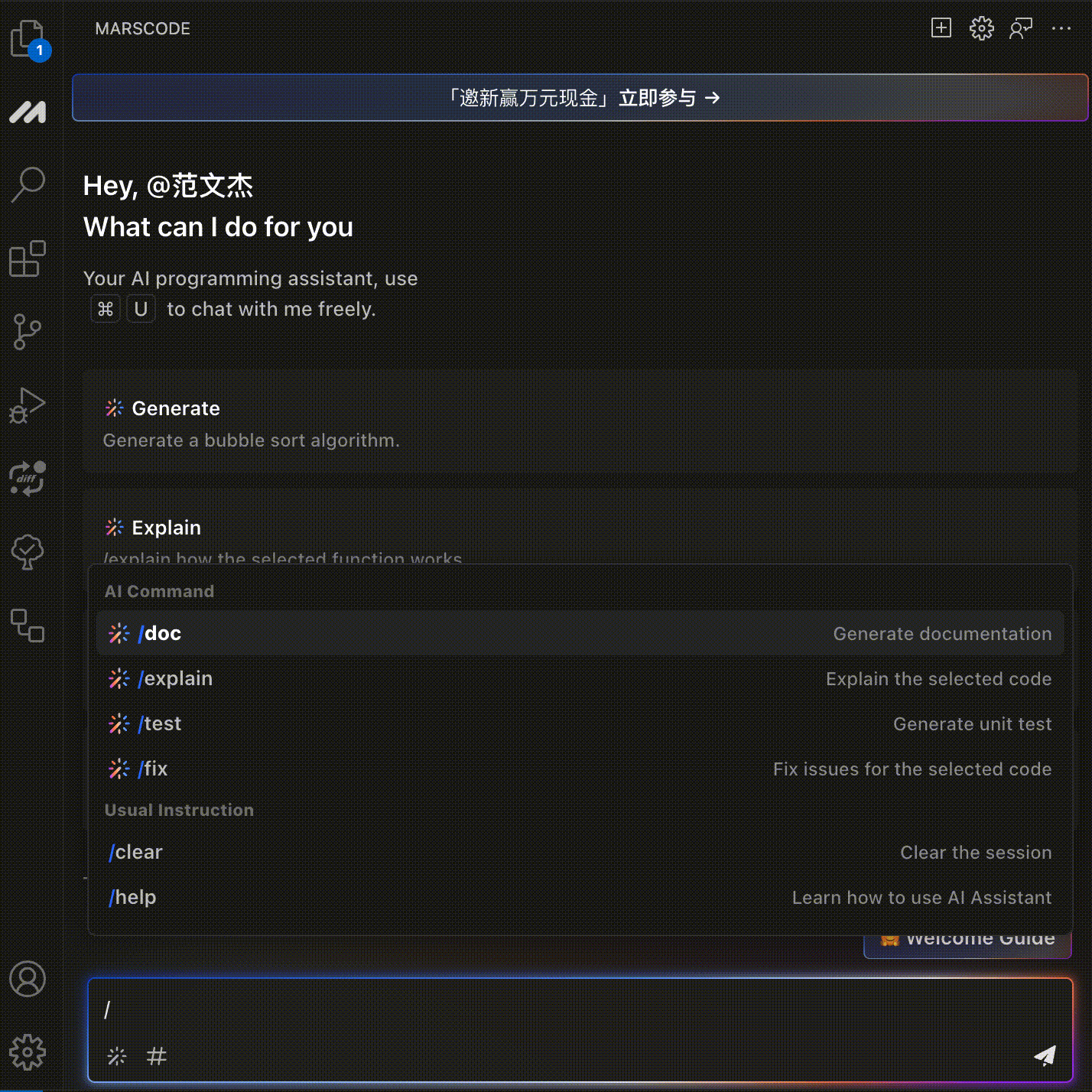Send the message with paper plane icon

(x=1045, y=1055)
